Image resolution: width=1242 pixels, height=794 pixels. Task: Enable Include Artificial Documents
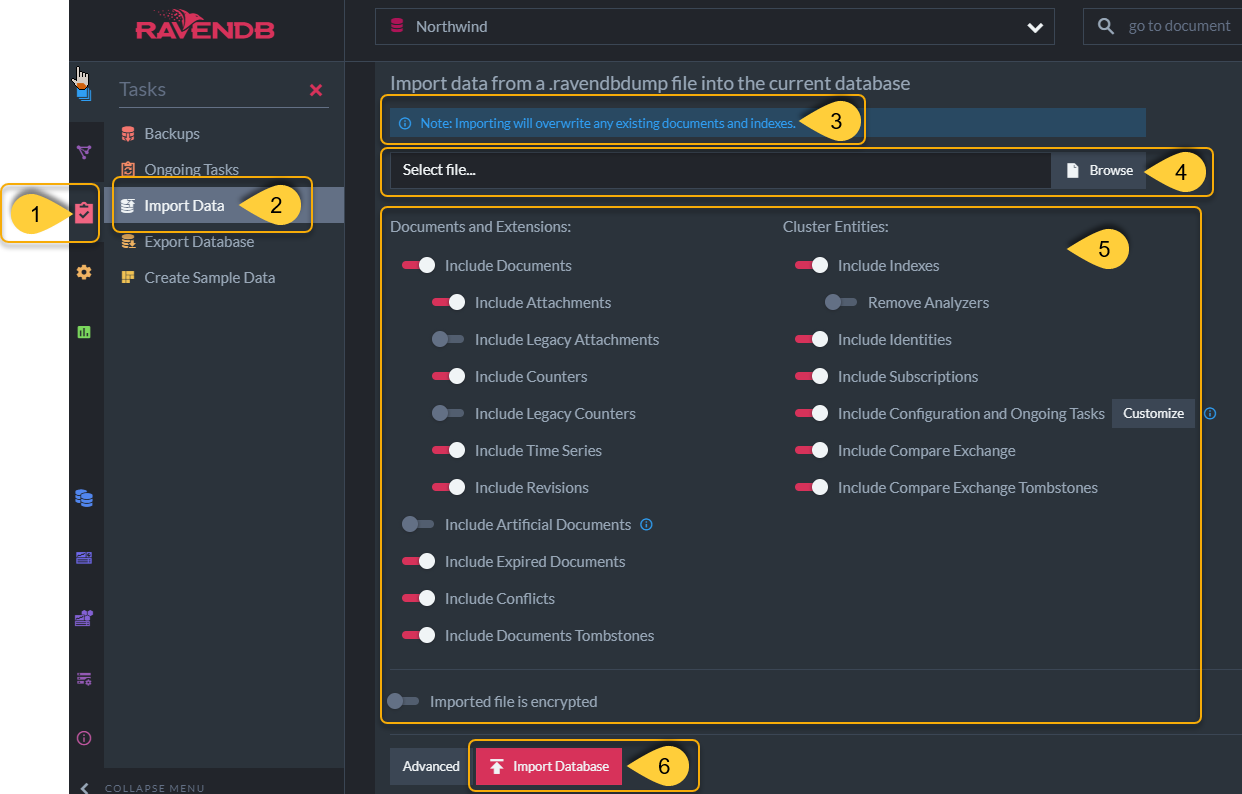point(418,524)
